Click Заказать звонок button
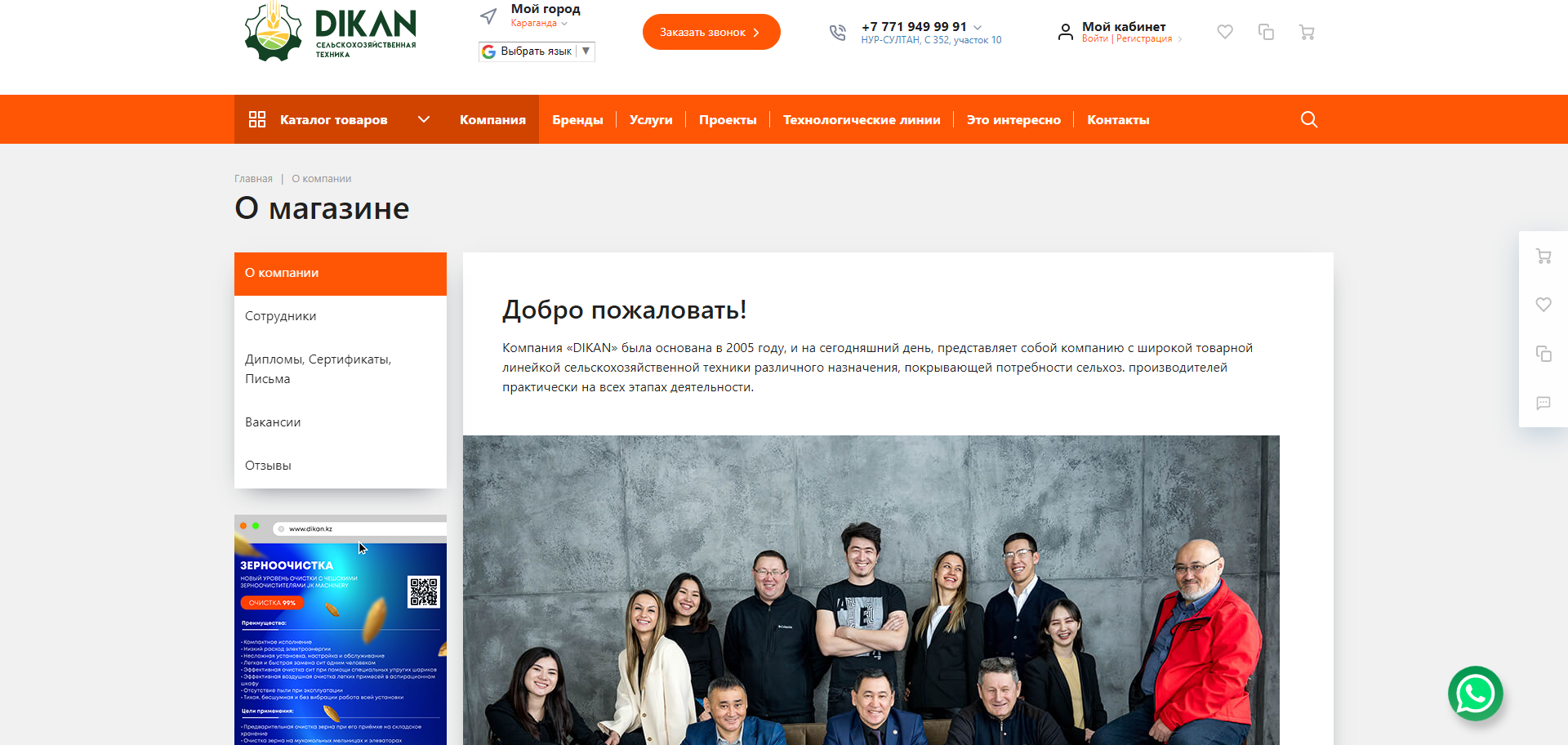Viewport: 1568px width, 745px height. [x=711, y=32]
